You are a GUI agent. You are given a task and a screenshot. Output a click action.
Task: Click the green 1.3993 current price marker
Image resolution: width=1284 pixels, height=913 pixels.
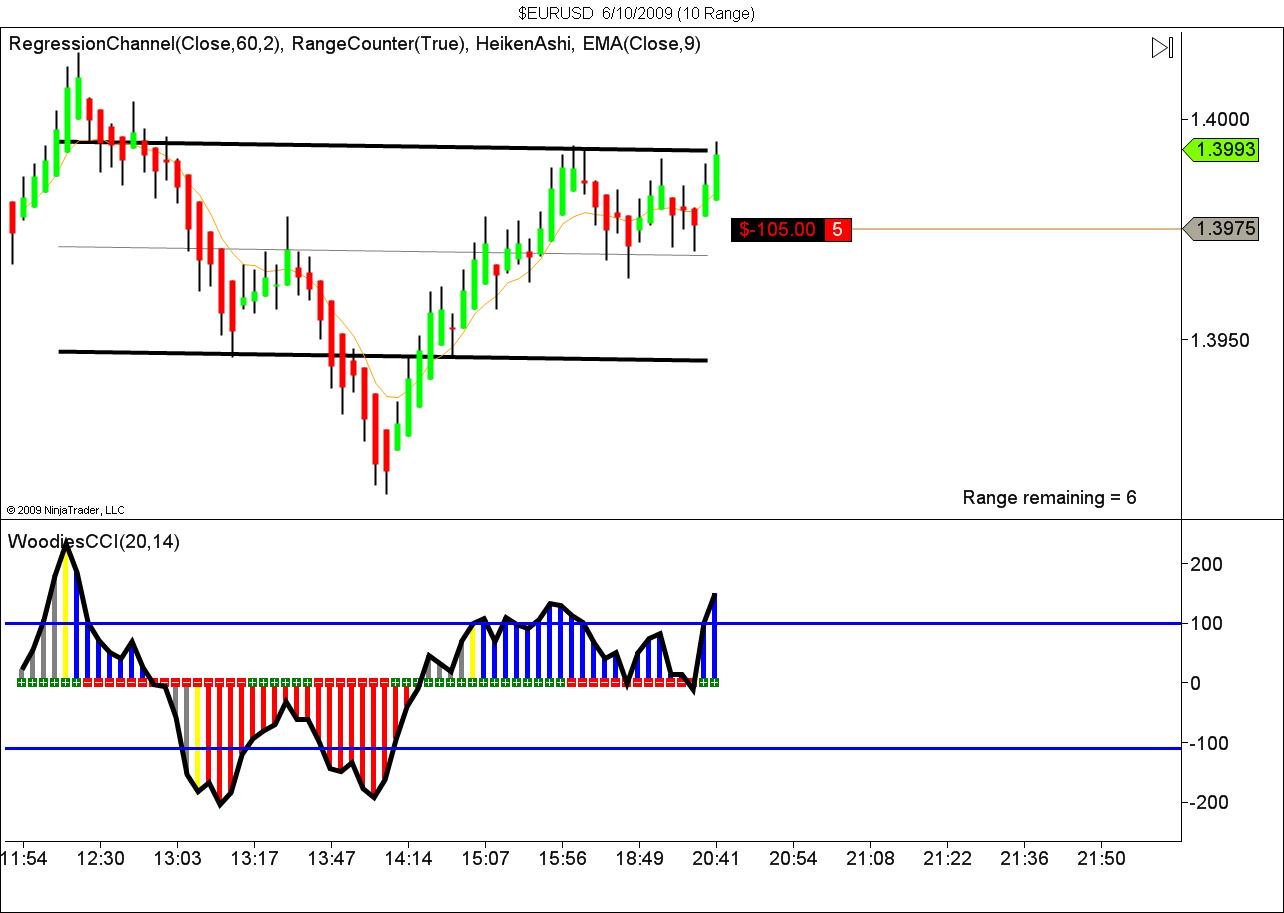[1220, 150]
